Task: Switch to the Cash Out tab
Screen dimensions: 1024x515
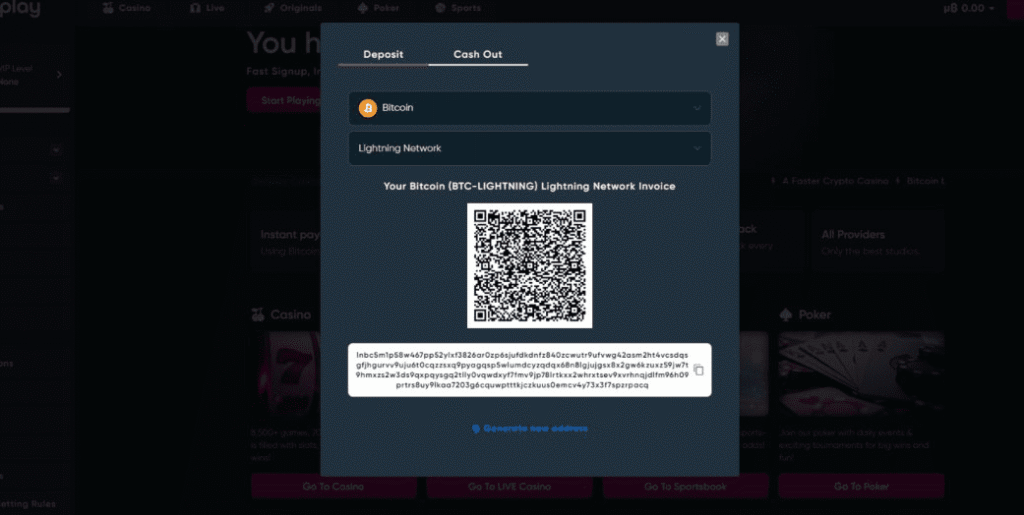Action: click(x=478, y=54)
